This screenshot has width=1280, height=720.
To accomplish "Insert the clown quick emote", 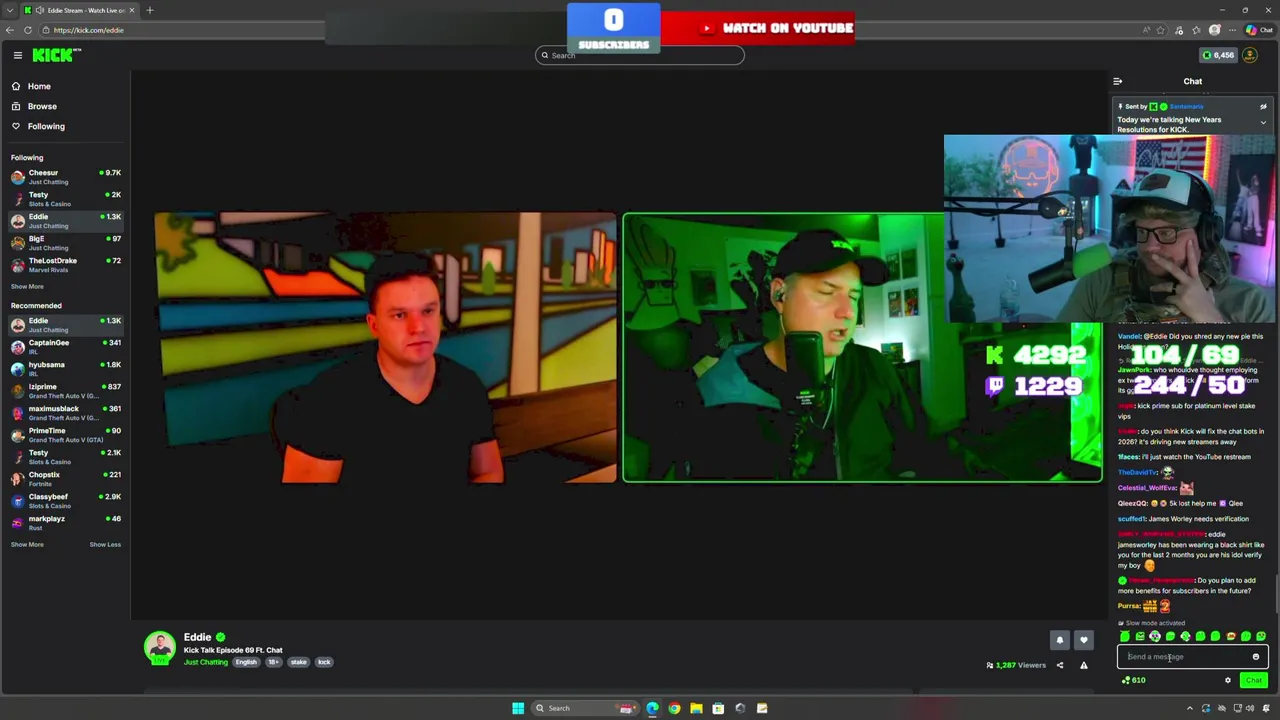I will [x=1155, y=636].
